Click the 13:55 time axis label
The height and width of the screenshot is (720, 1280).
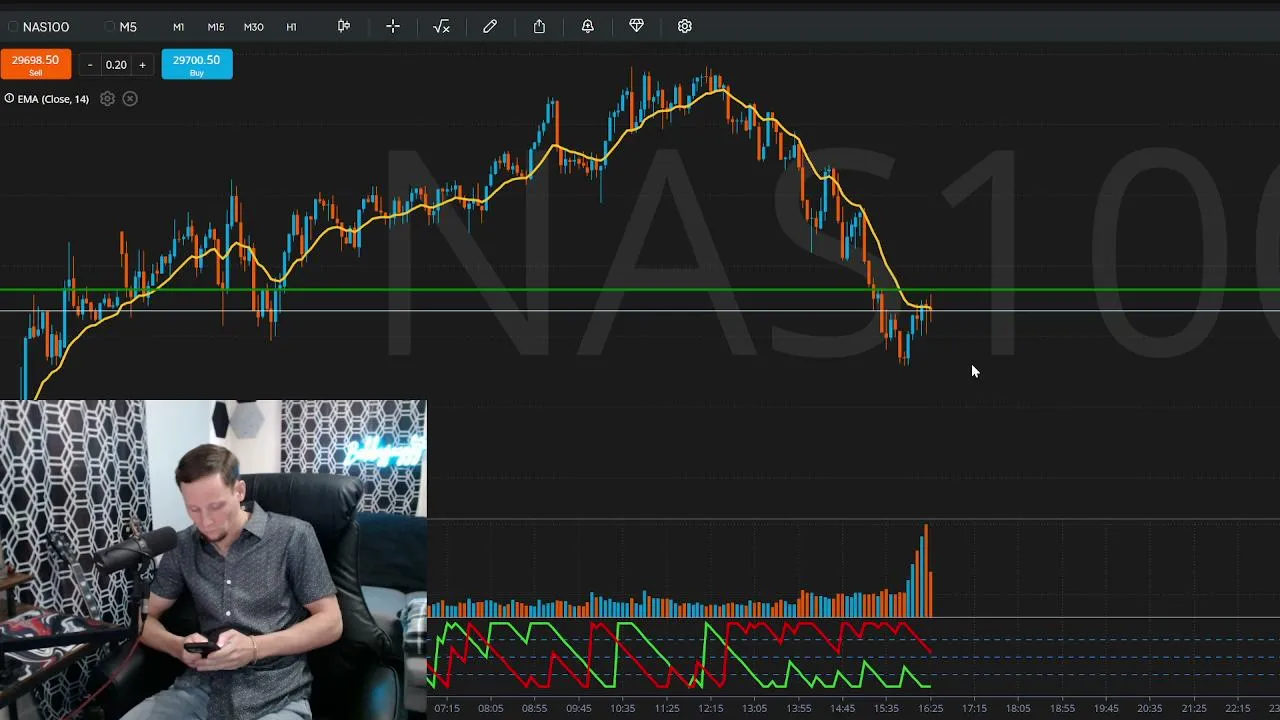tap(798, 708)
